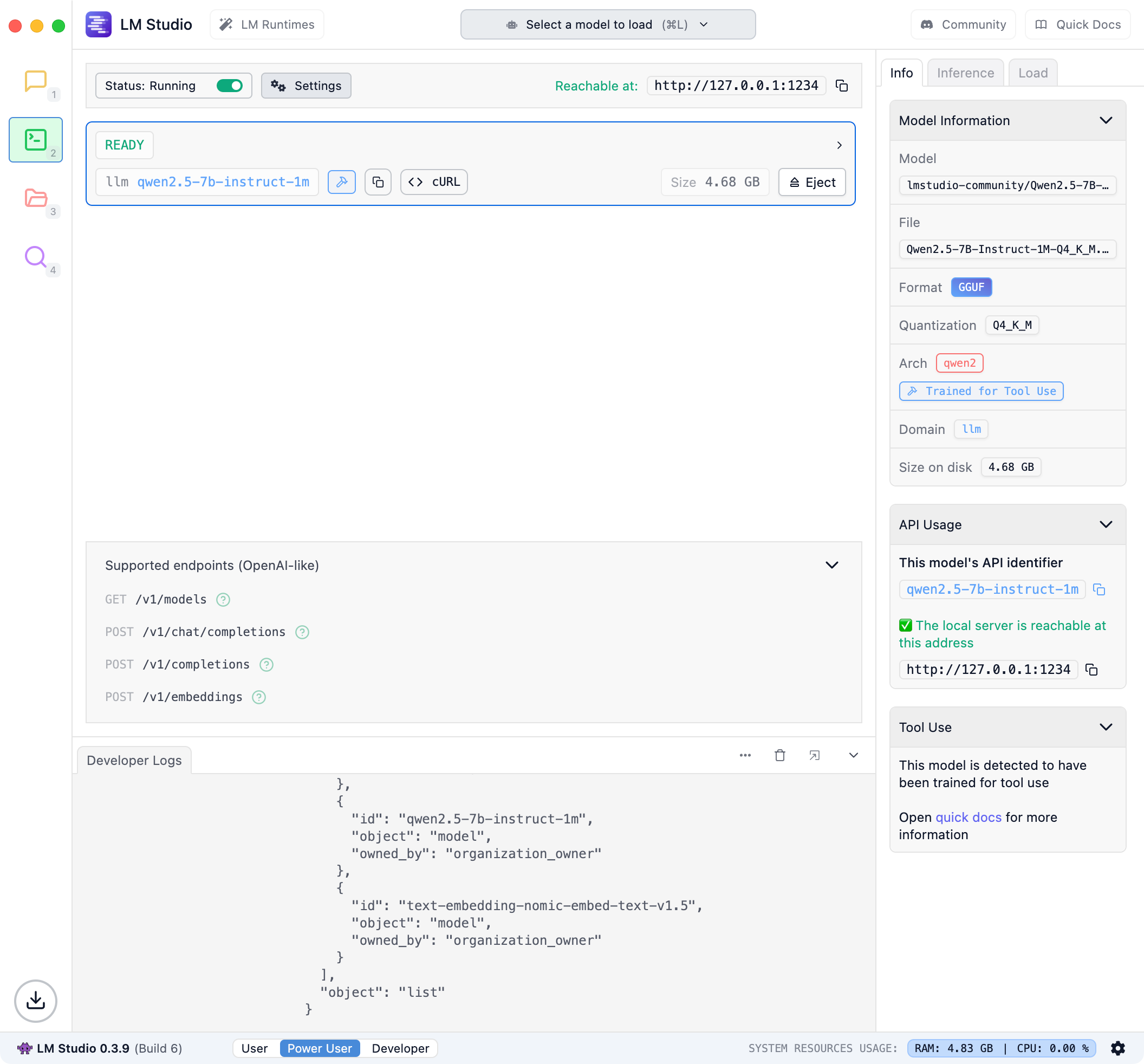Open the Select a model to load dropdown
Viewport: 1144px width, 1064px height.
pyautogui.click(x=608, y=24)
